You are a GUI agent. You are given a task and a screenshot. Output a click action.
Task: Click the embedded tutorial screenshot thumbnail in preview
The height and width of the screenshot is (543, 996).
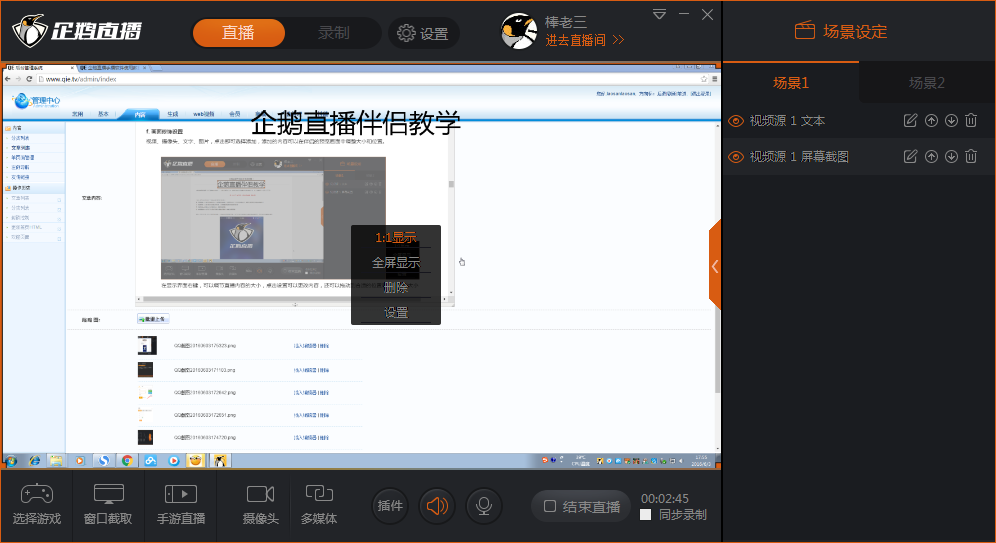click(x=273, y=218)
